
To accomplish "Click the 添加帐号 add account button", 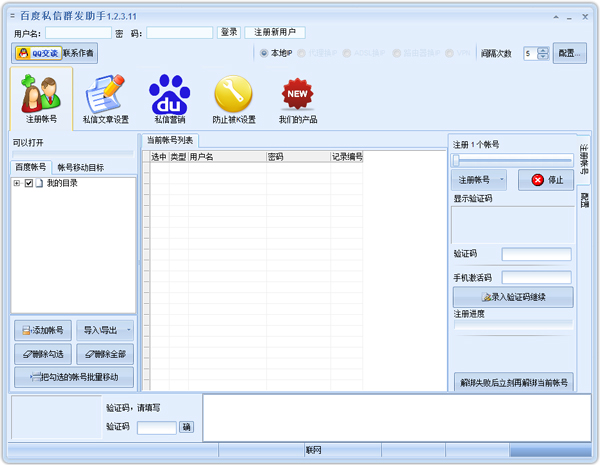I will coord(43,330).
